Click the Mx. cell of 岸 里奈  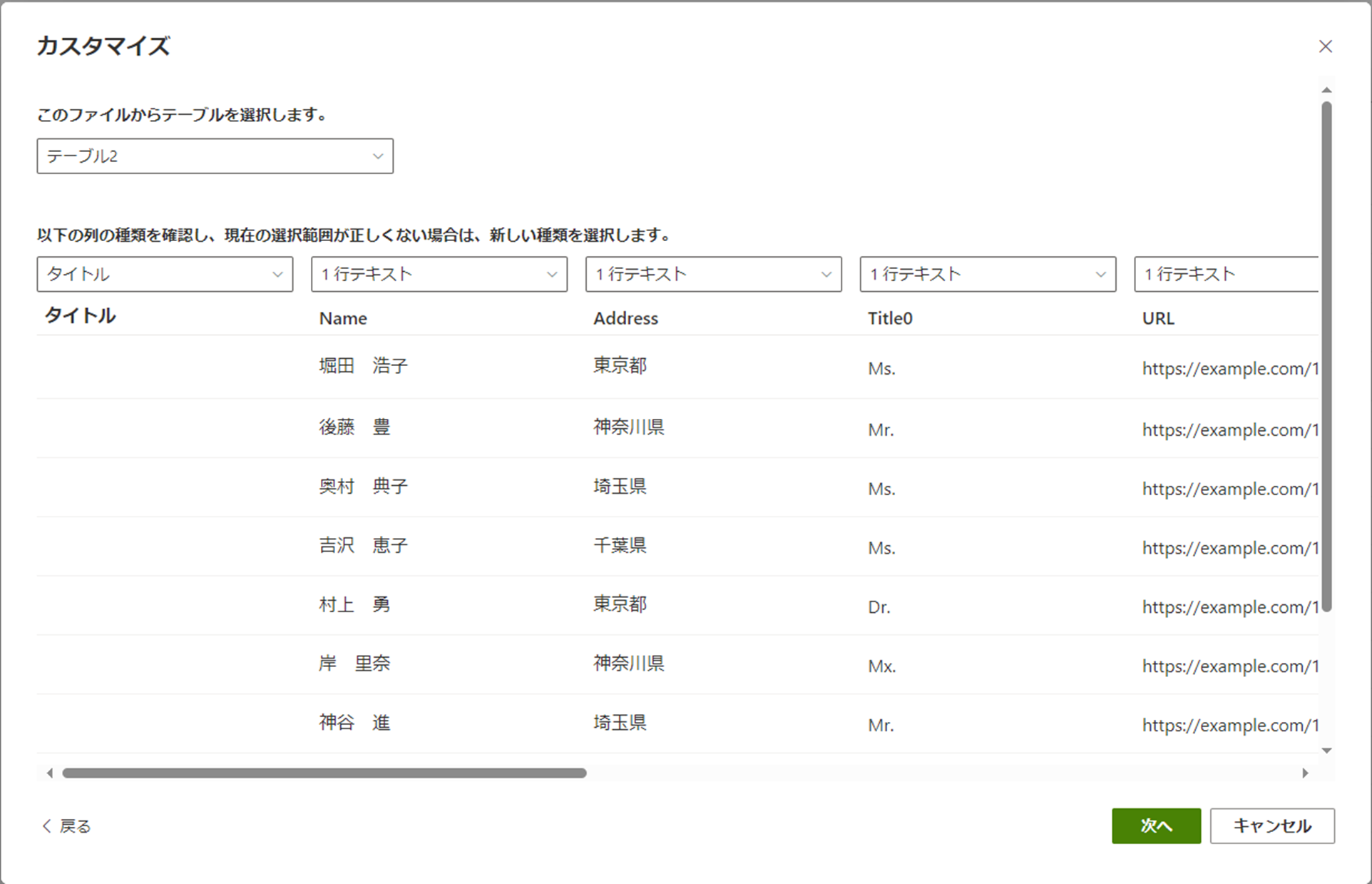click(x=881, y=666)
